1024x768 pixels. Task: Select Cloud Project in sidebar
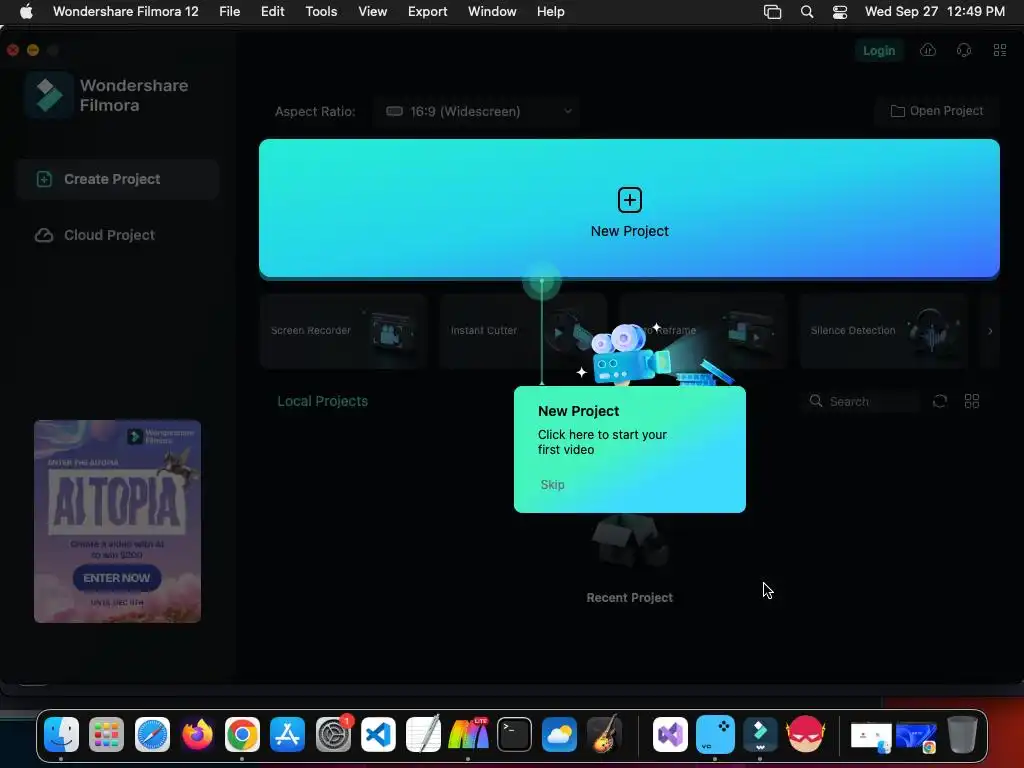[118, 235]
